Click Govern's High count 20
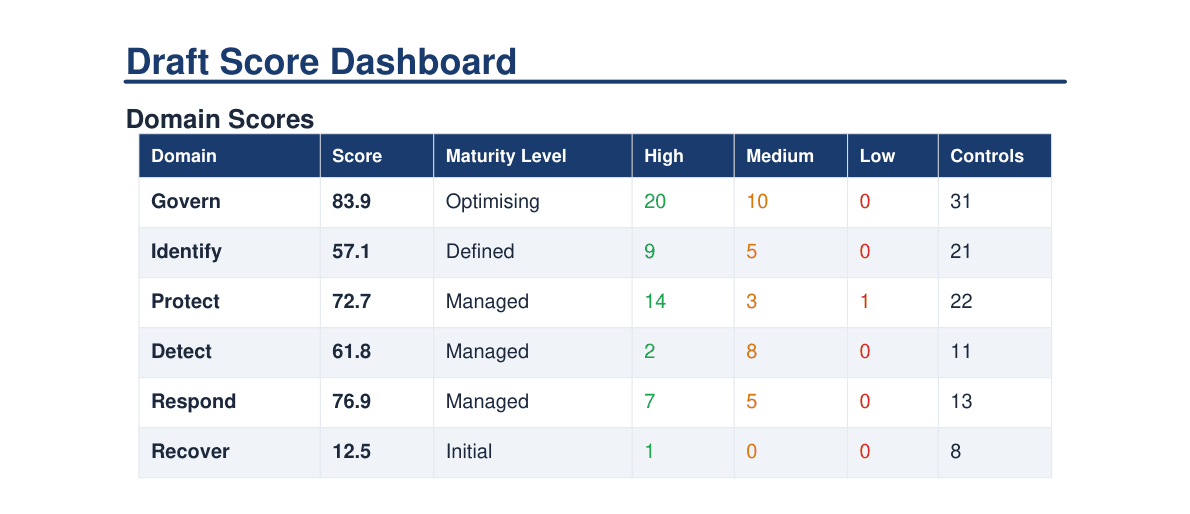This screenshot has width=1190, height=514. 655,201
